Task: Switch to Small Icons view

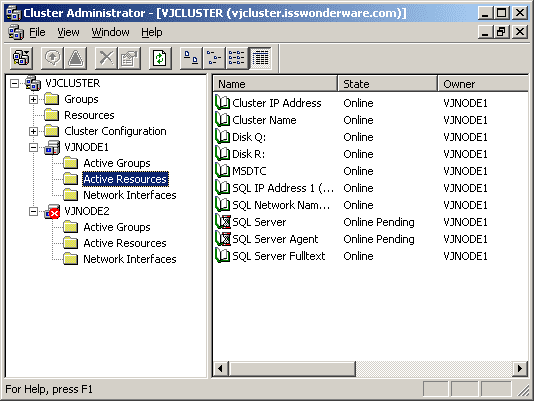Action: 214,58
